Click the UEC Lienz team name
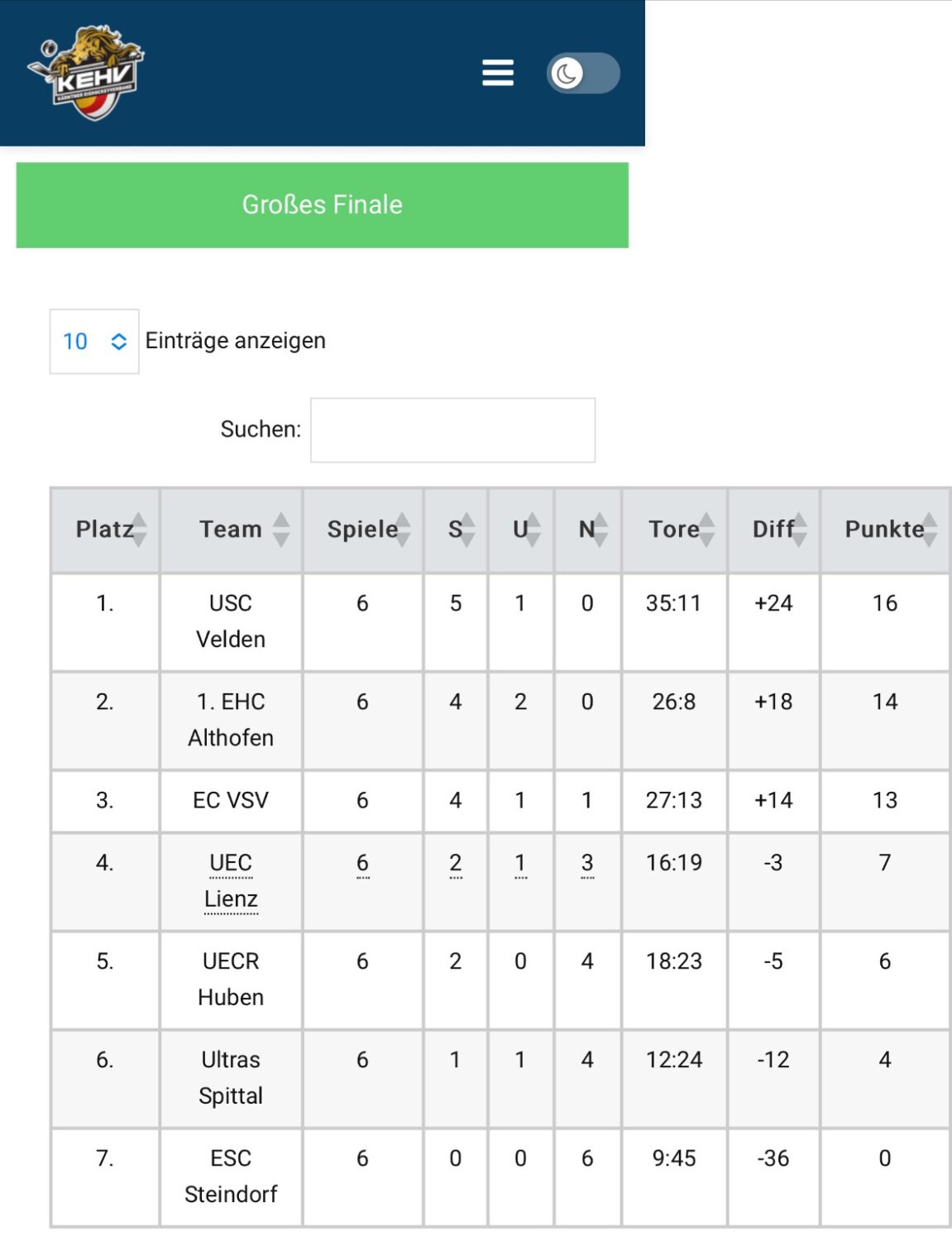952x1241 pixels. [231, 881]
